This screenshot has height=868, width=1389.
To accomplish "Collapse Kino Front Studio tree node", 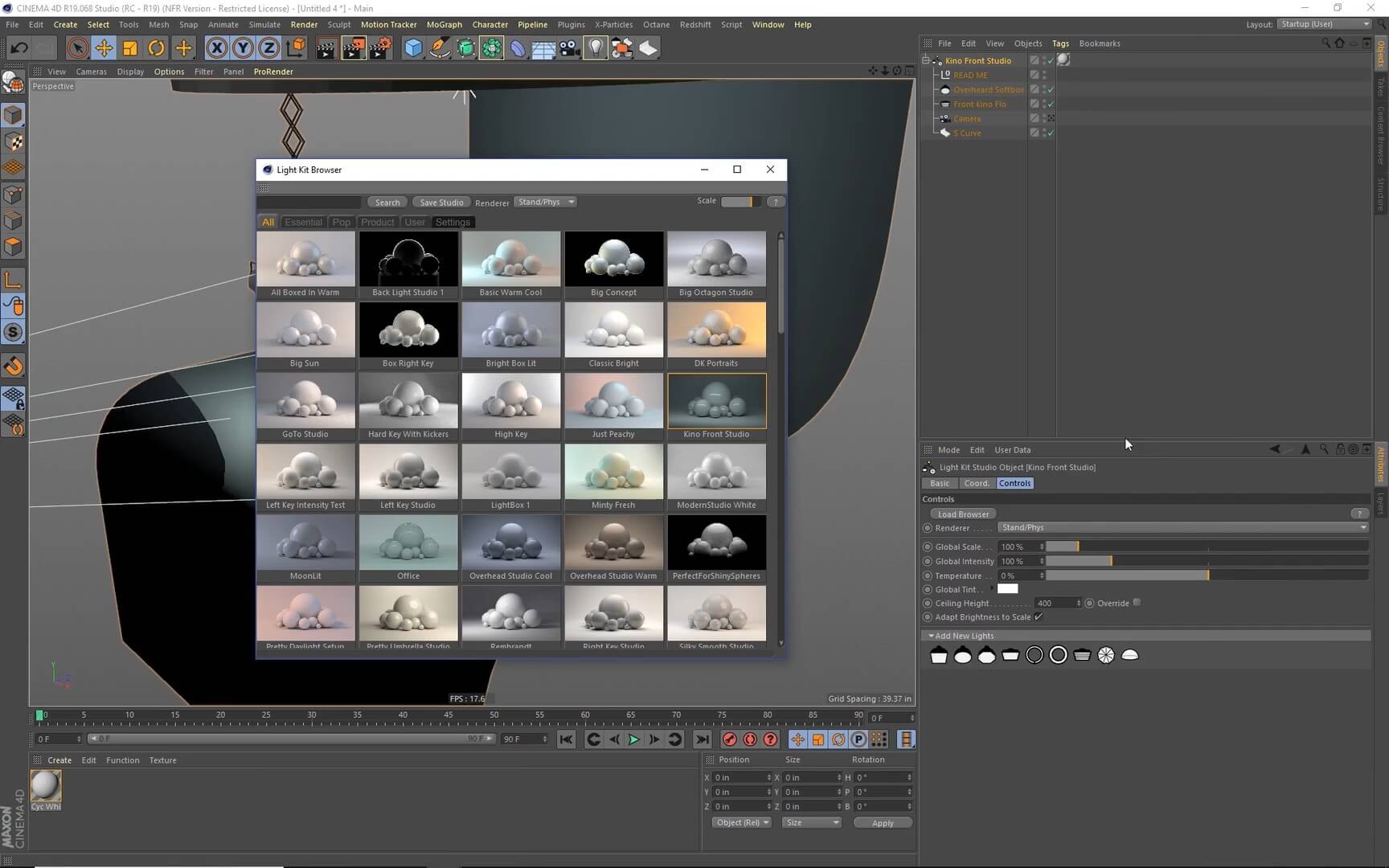I will pos(925,60).
